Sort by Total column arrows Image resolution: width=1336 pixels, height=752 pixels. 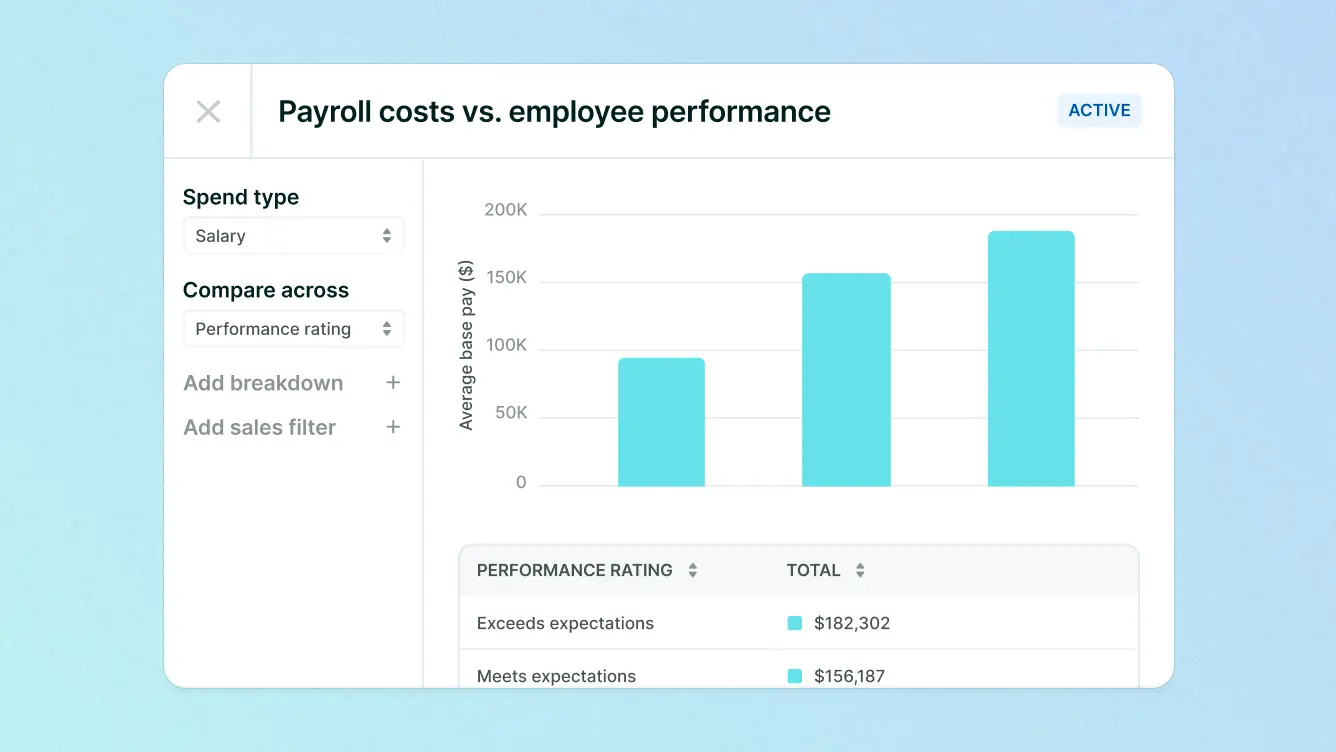tap(860, 571)
